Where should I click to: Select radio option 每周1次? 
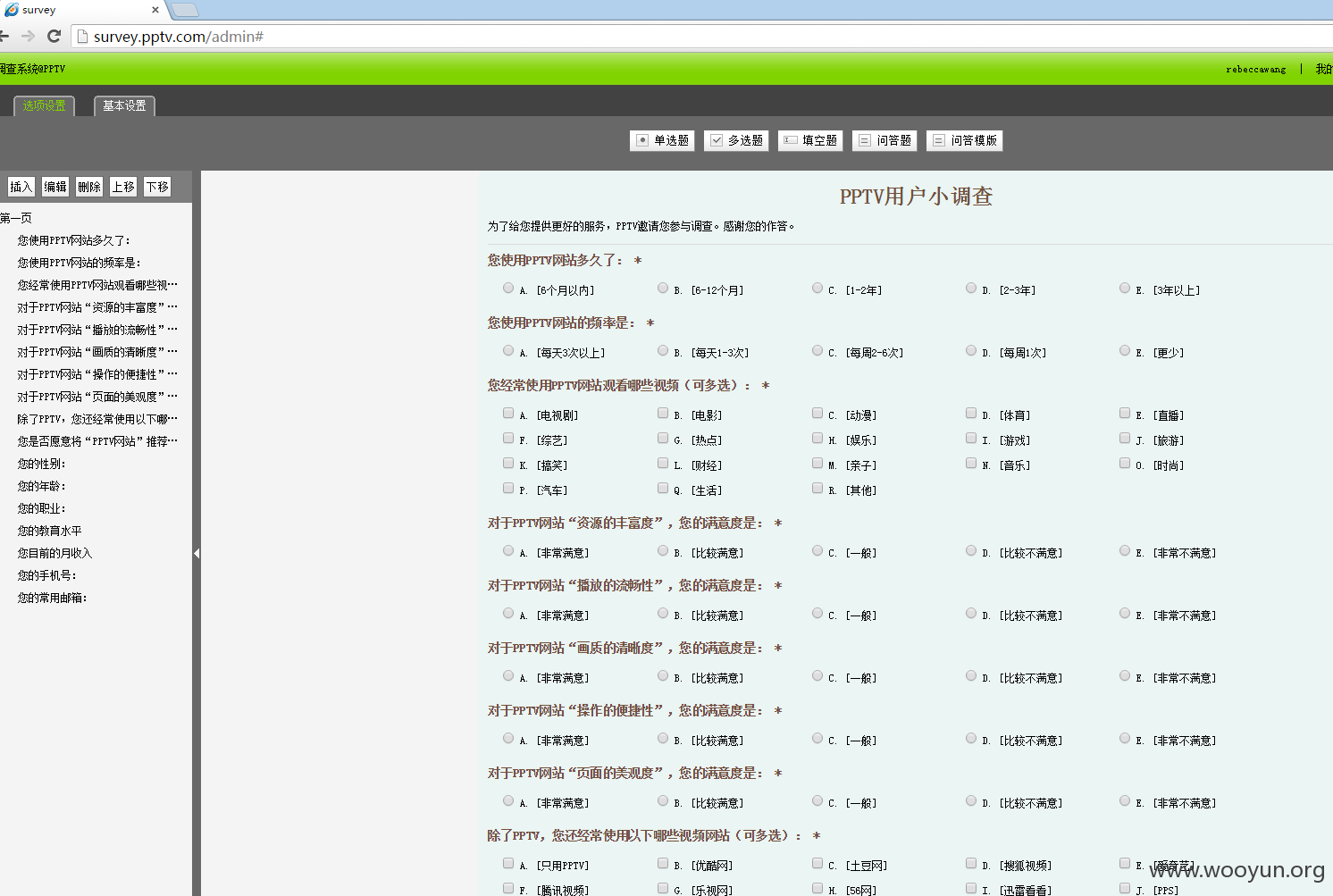tap(971, 350)
